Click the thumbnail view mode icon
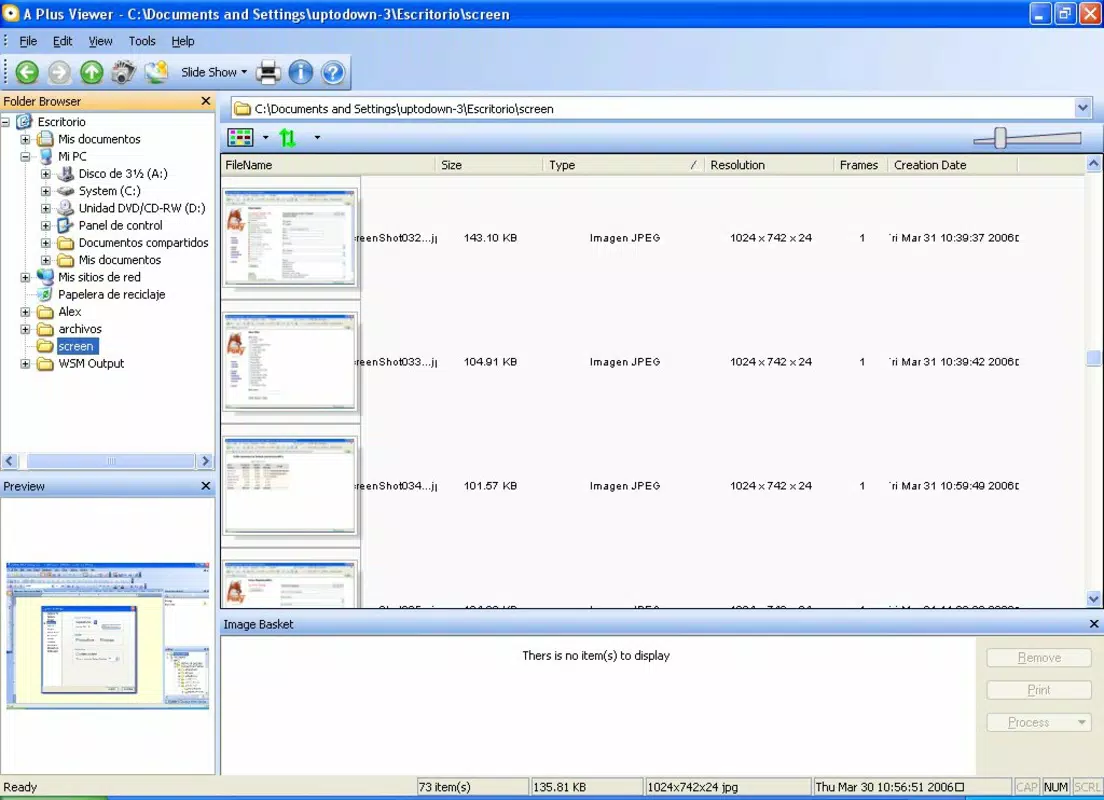The width and height of the screenshot is (1104, 800). pyautogui.click(x=240, y=137)
